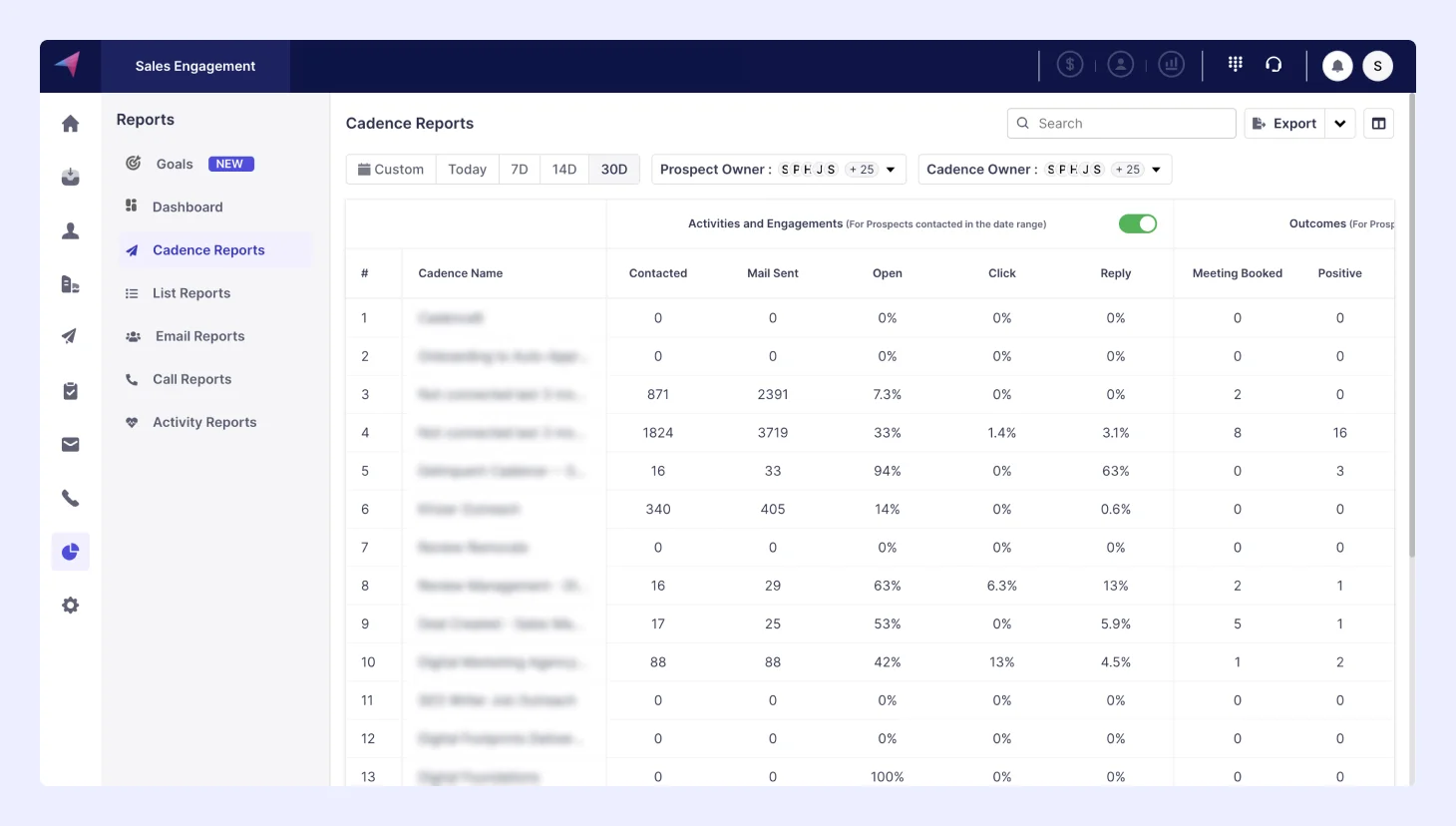Click the phone icon in left sidebar
Screen dimensions: 1456x826
click(70, 498)
